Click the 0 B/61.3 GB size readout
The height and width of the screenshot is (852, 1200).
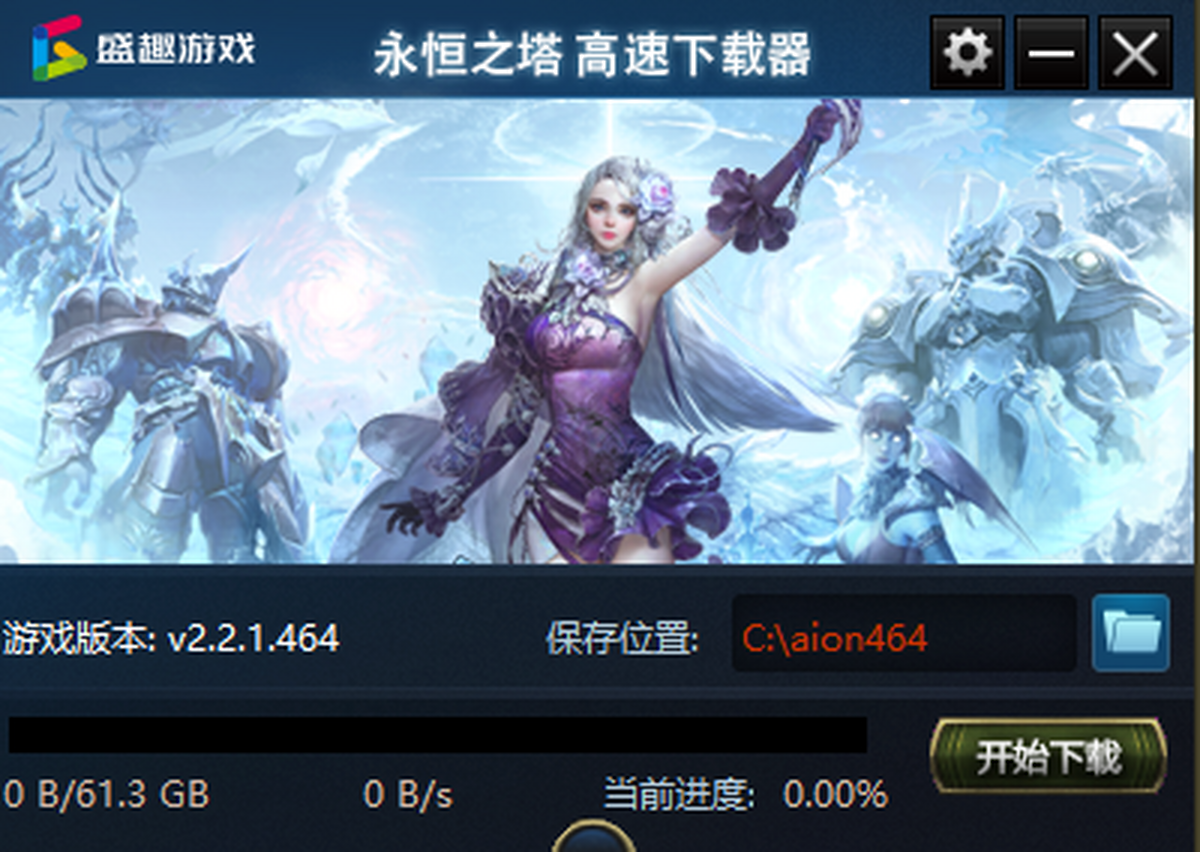pos(107,795)
